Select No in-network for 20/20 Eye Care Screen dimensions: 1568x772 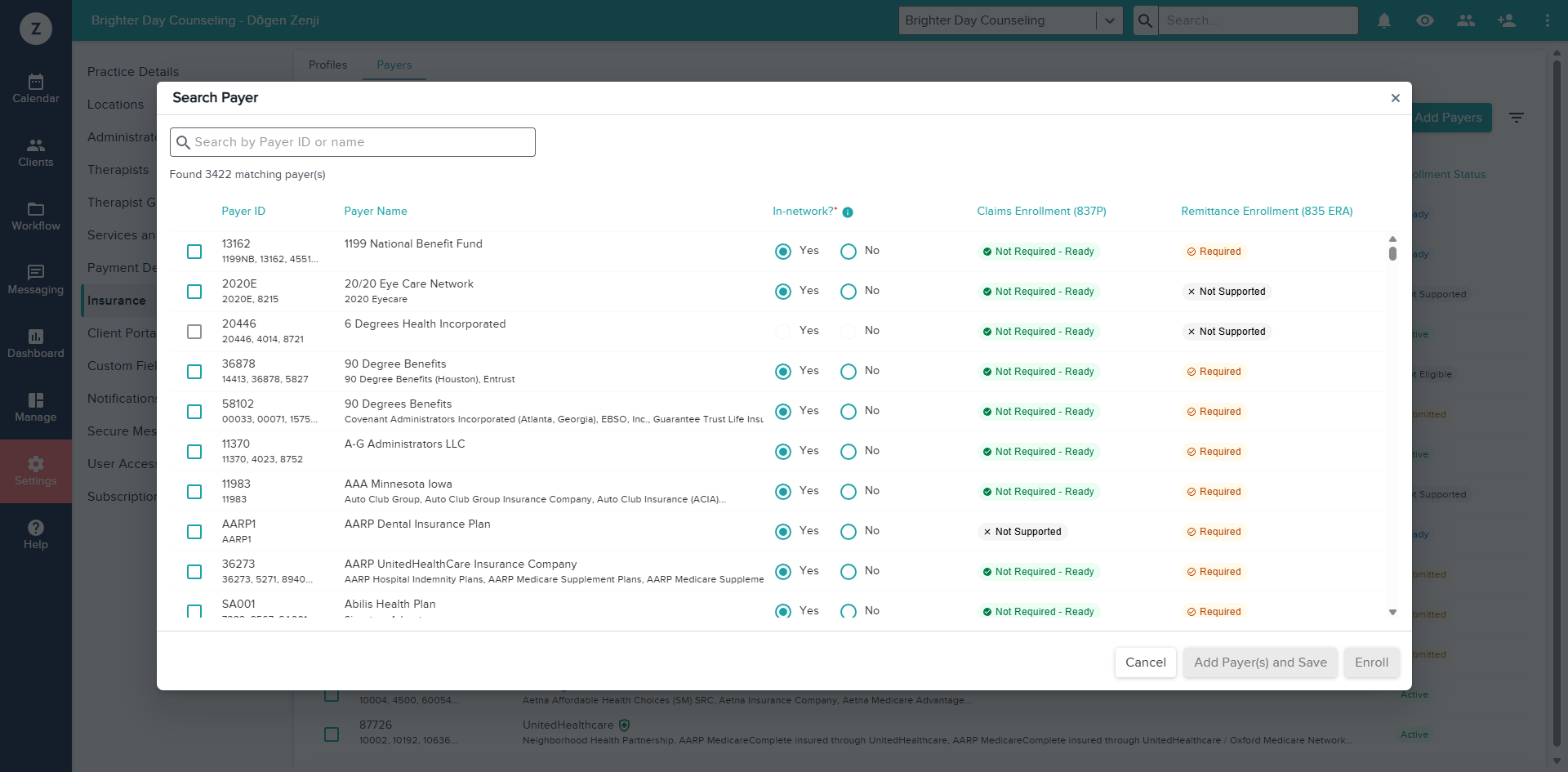click(x=849, y=292)
